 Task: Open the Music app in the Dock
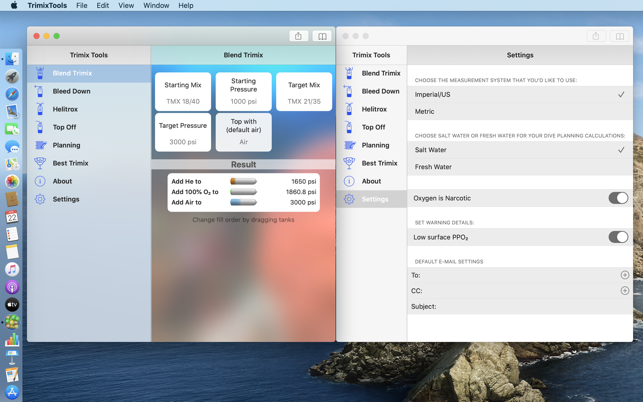click(12, 269)
